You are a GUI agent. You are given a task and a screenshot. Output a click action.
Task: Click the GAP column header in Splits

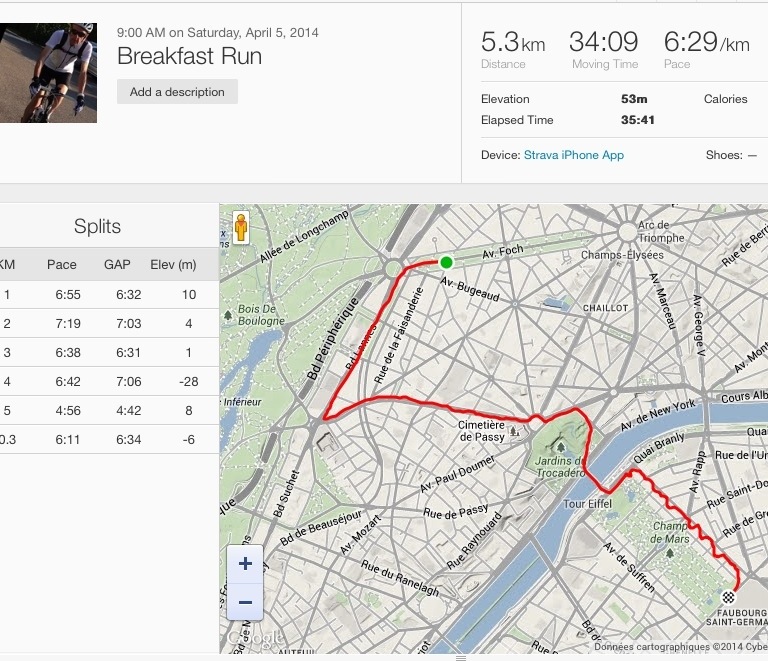[117, 265]
